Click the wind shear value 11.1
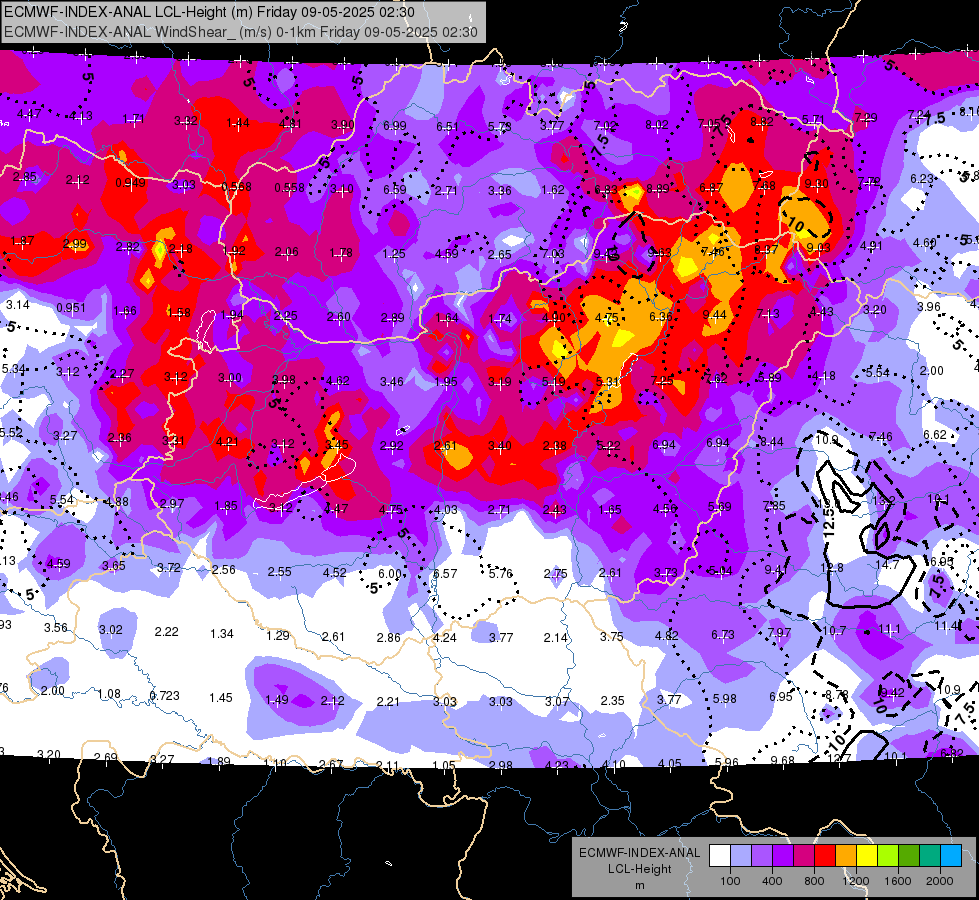 click(x=889, y=629)
